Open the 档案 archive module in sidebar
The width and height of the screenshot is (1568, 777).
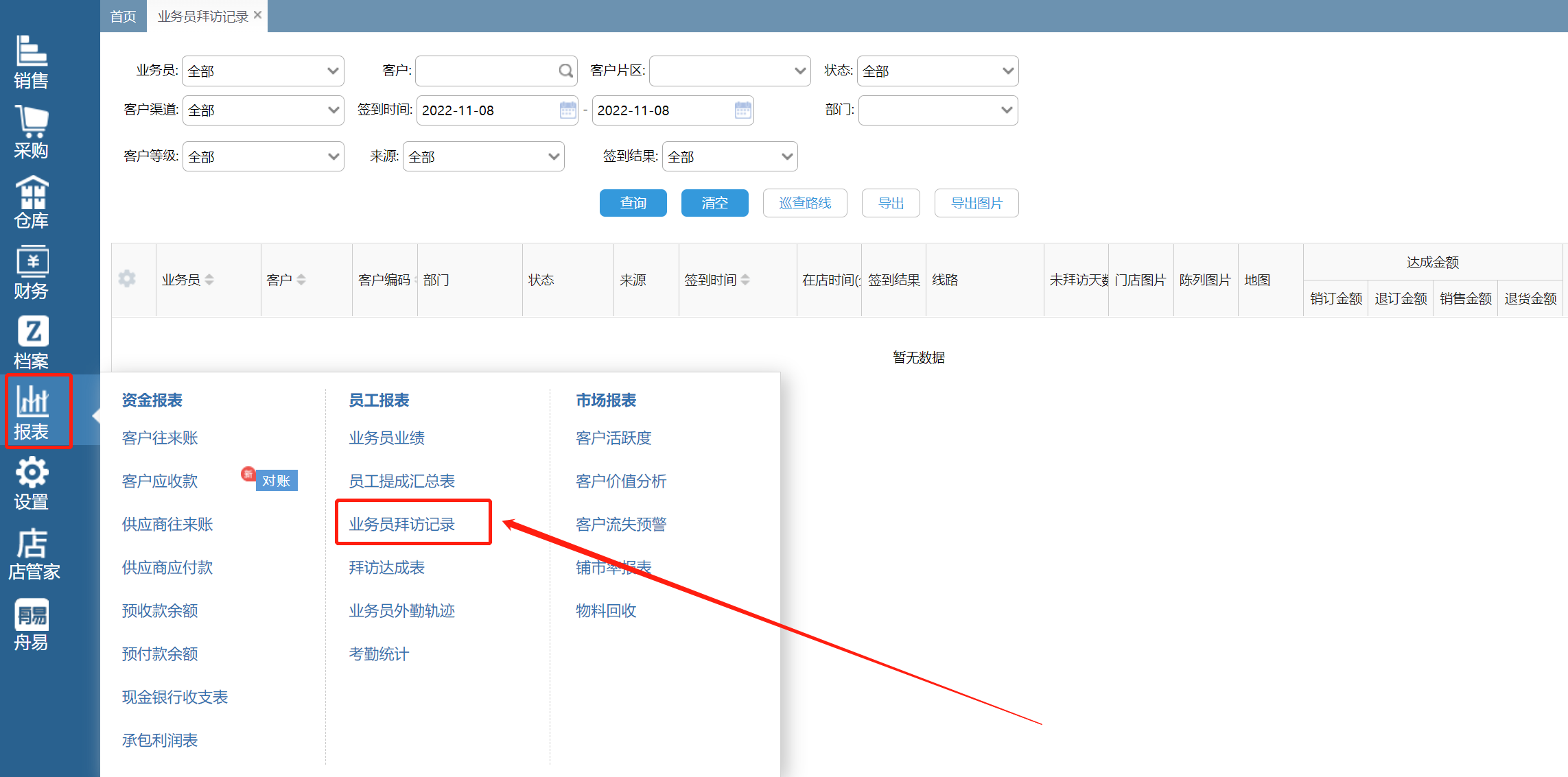(32, 344)
